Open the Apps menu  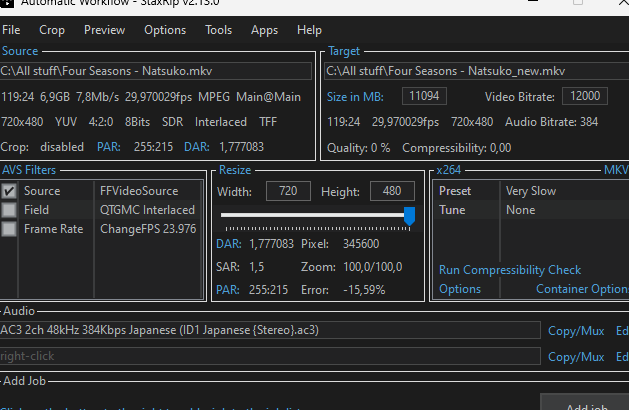(x=264, y=30)
